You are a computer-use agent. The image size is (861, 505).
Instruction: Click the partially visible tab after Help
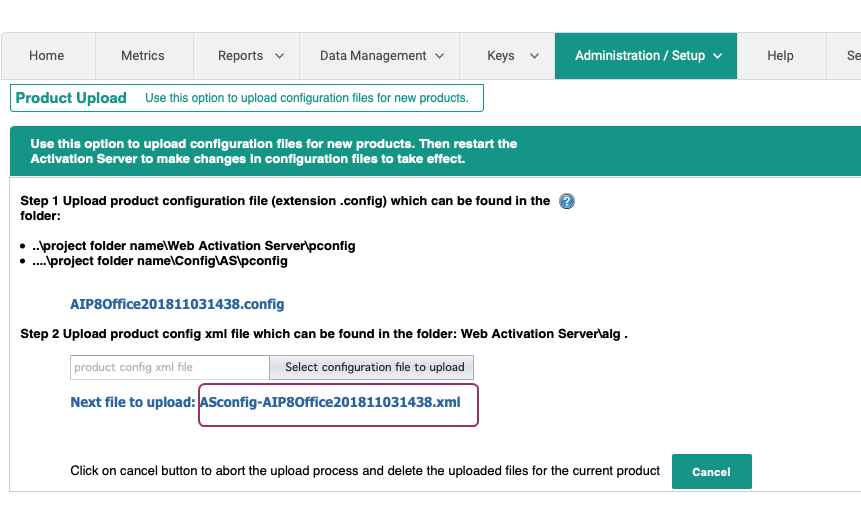tap(848, 56)
